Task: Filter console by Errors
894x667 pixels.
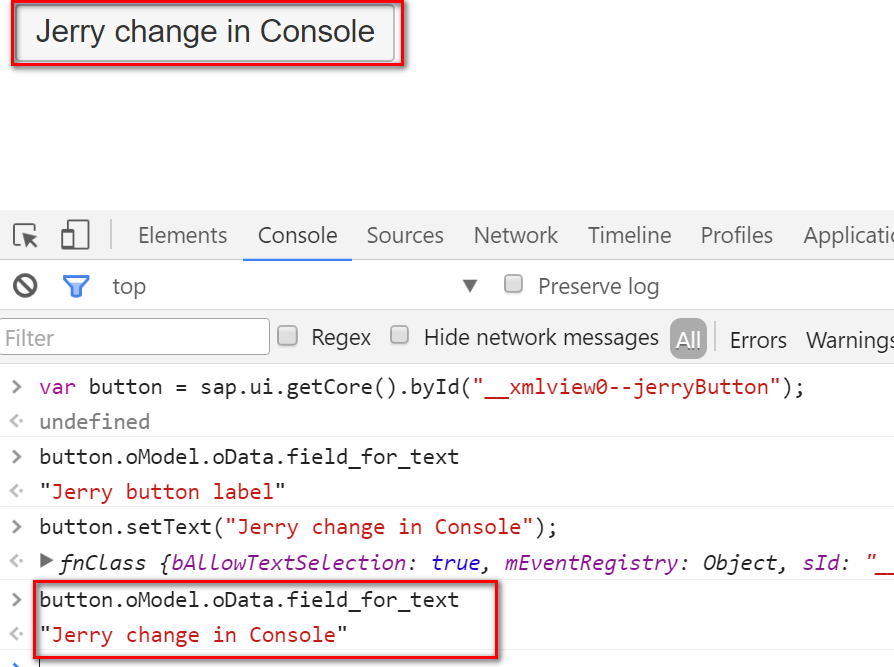Action: pyautogui.click(x=758, y=340)
